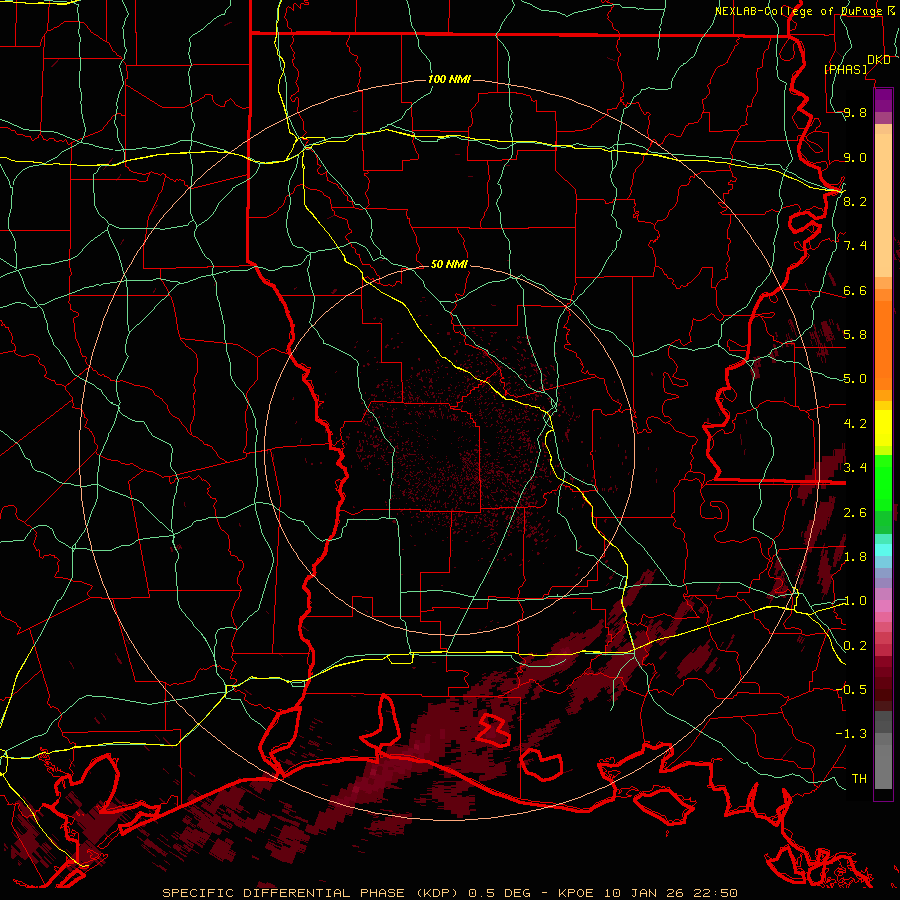The height and width of the screenshot is (900, 900).
Task: Click the 4.2 scale value
Action: tap(855, 424)
